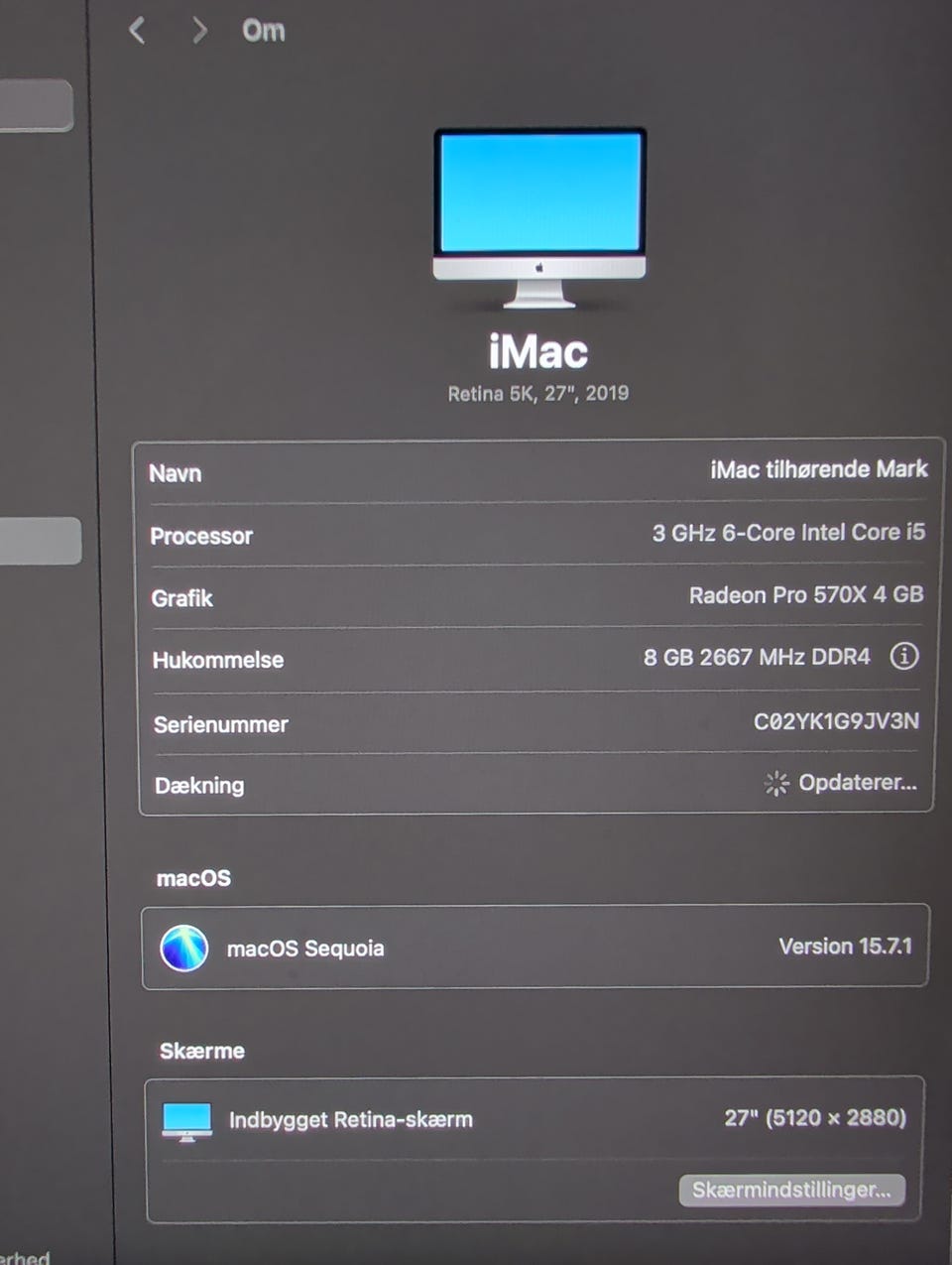Click the graphics value 'Radeon Pro 570X 4 GB'
This screenshot has height=1265, width=952.
[x=806, y=595]
